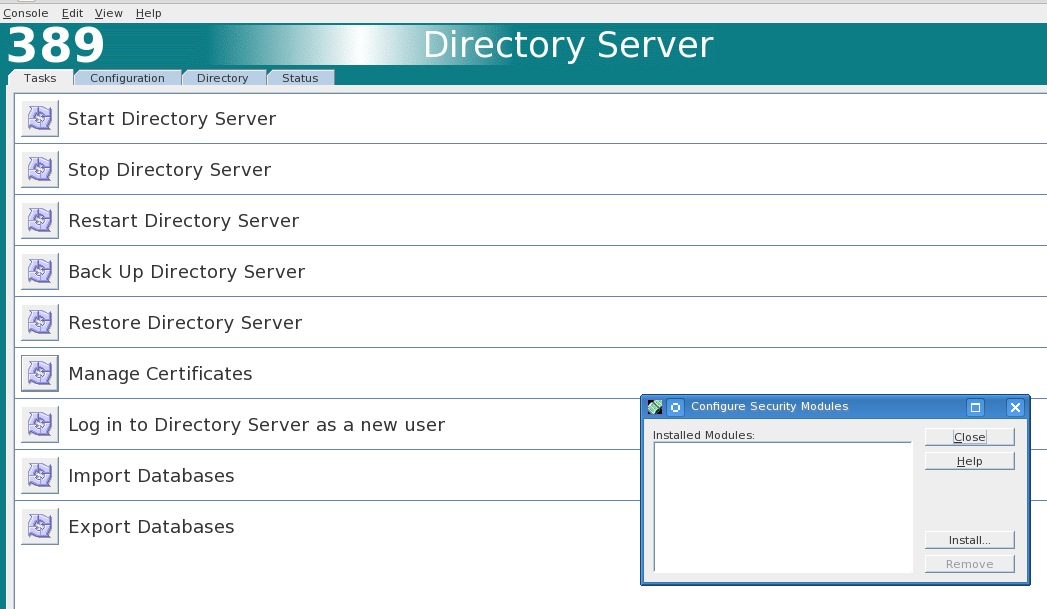Click the 'Installed Modules:' label

click(x=703, y=435)
